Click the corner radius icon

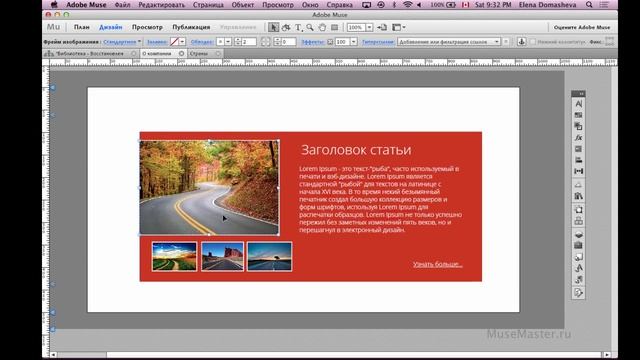(x=265, y=42)
